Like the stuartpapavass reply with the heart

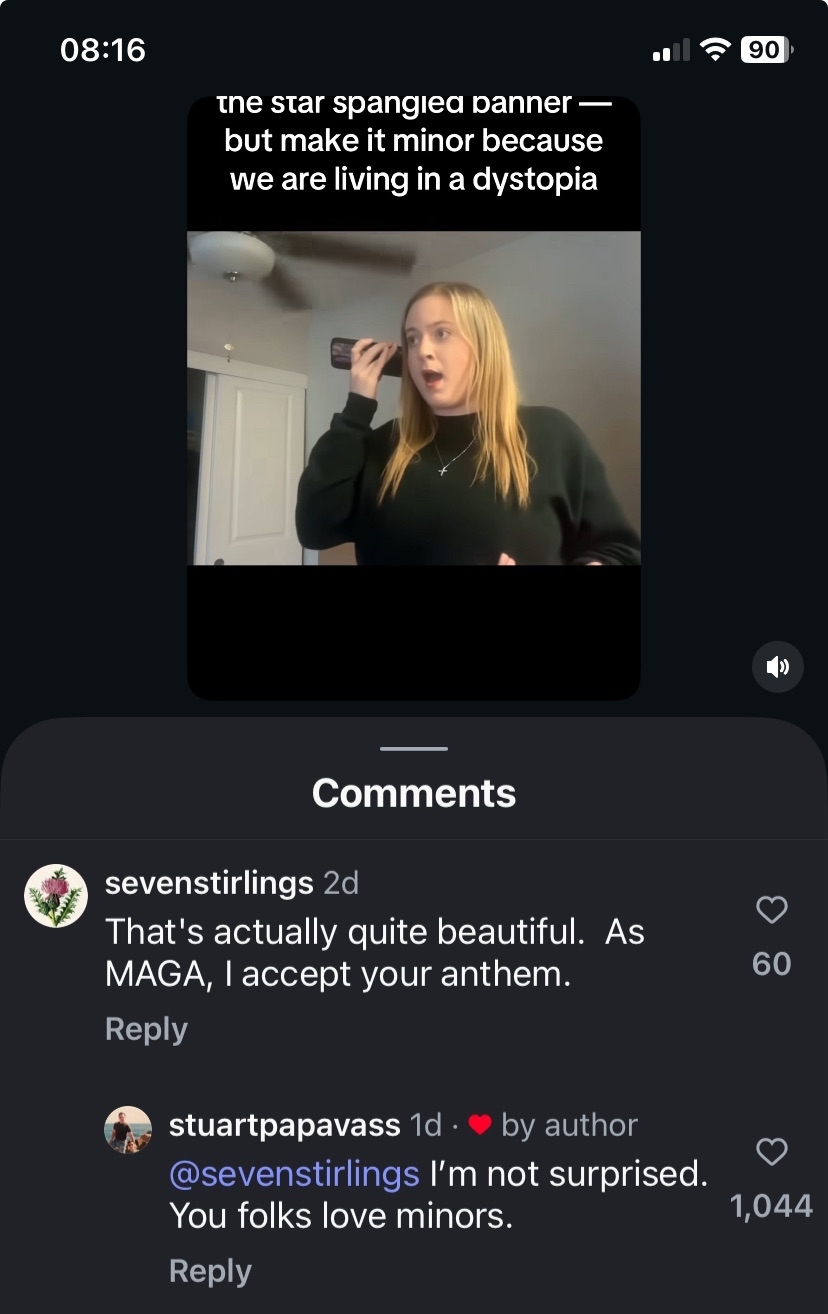(x=771, y=1152)
